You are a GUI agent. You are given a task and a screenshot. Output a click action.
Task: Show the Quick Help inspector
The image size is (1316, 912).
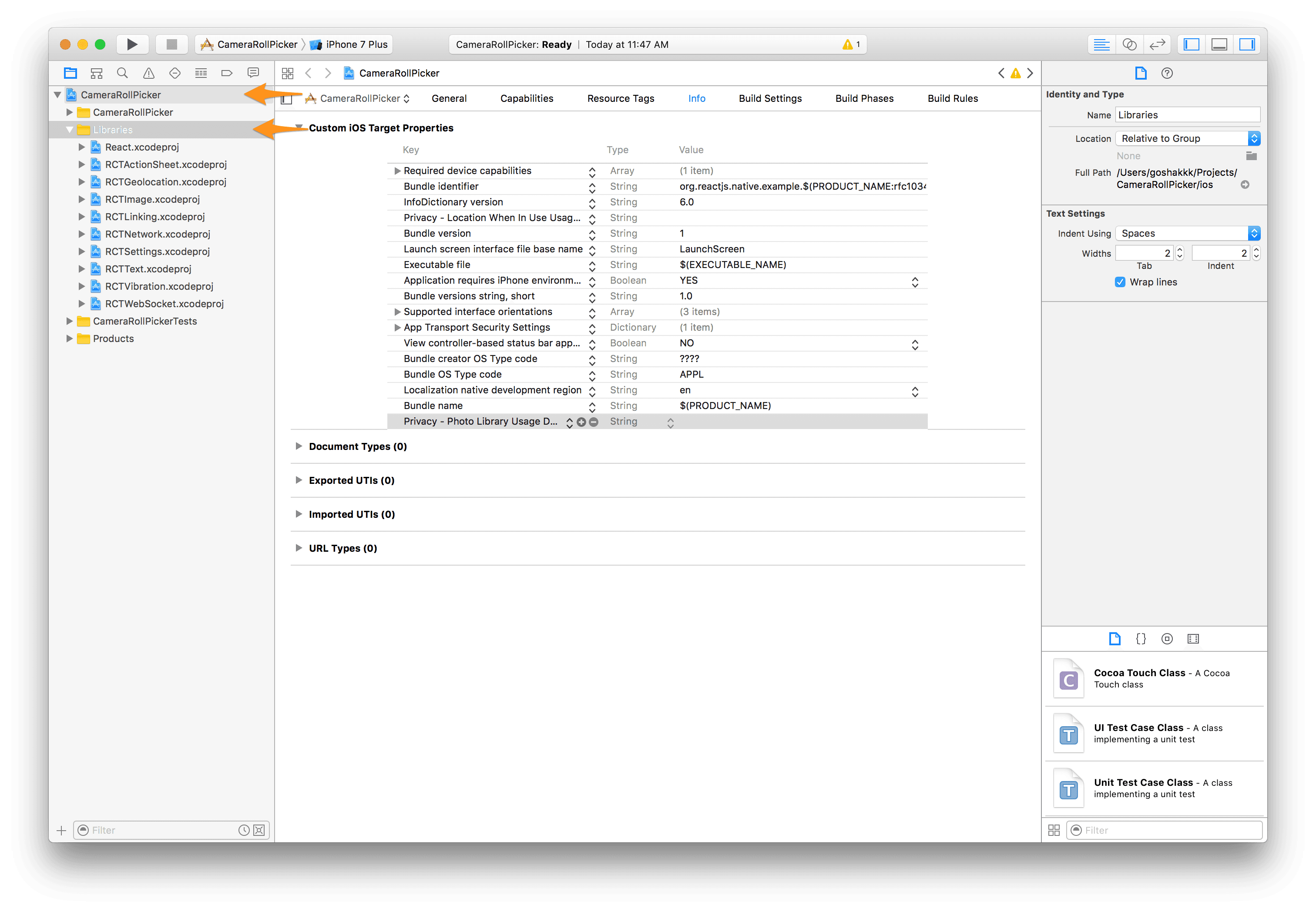pyautogui.click(x=1167, y=73)
